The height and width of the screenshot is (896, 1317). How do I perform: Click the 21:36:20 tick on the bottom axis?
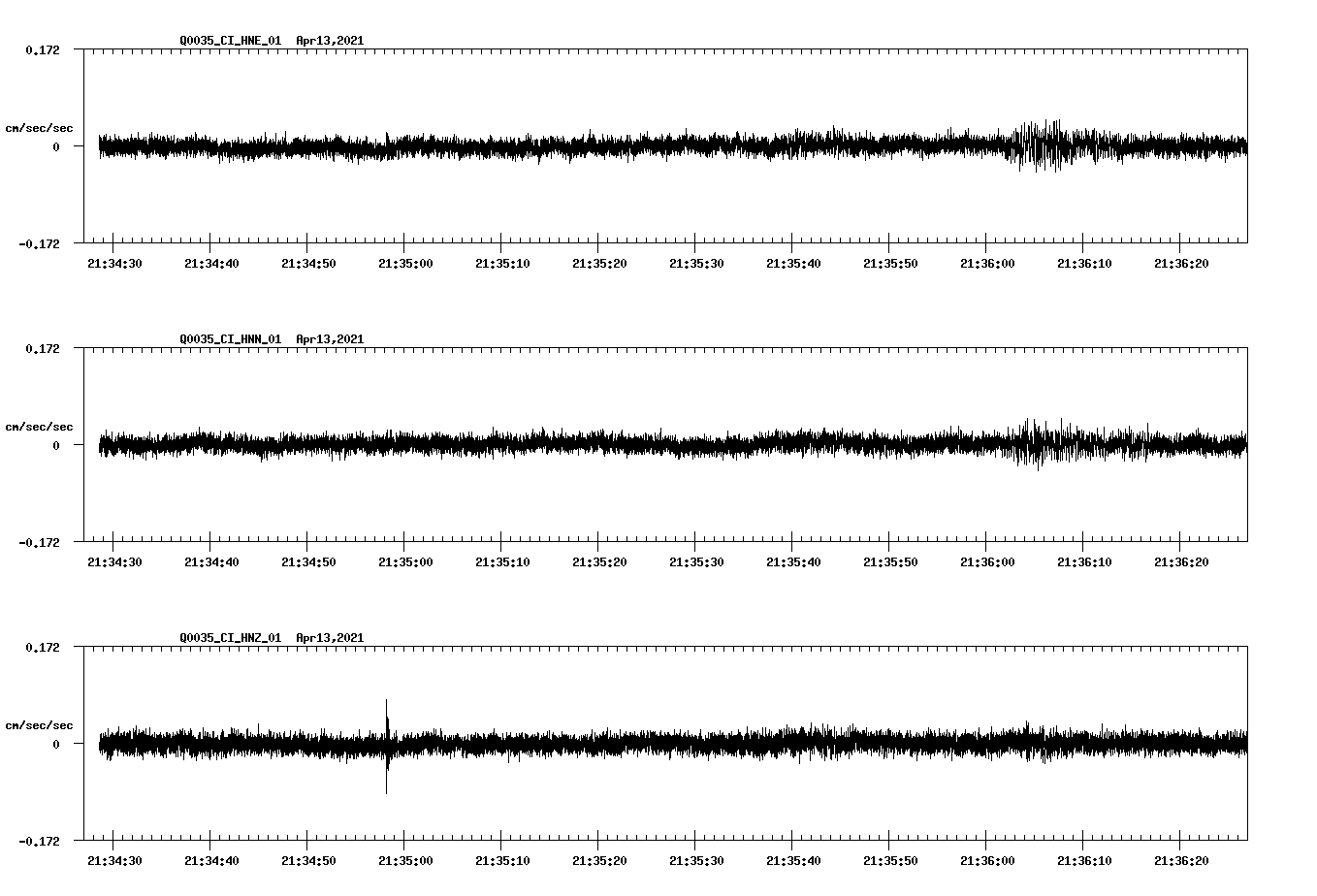[1182, 858]
